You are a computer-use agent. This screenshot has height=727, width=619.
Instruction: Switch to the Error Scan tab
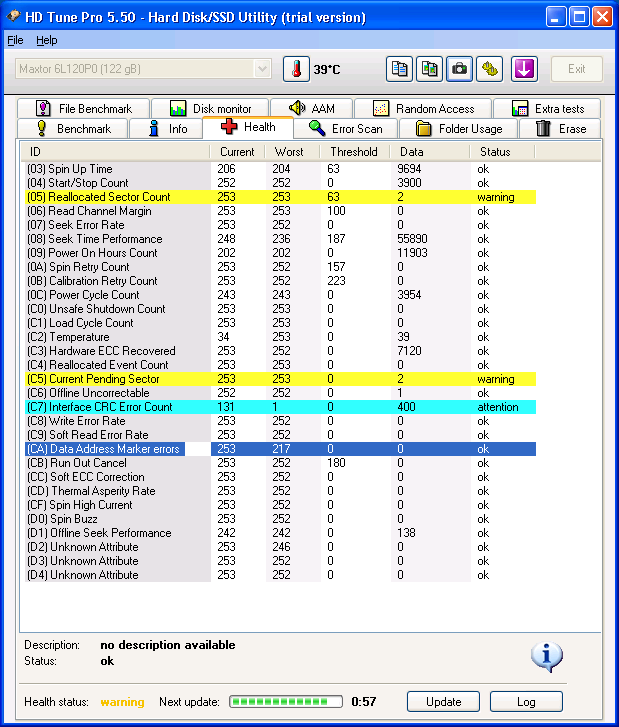click(x=345, y=128)
